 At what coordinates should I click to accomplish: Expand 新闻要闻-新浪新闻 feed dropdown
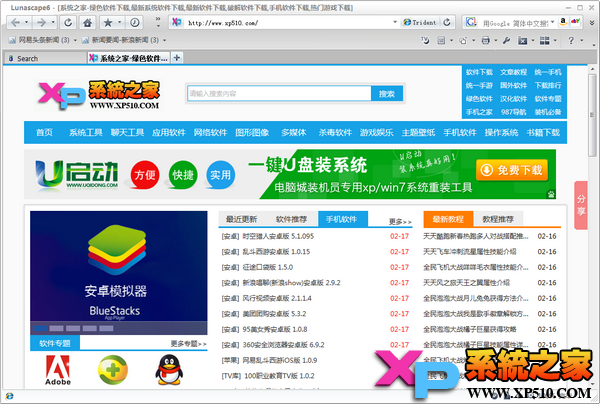click(165, 40)
